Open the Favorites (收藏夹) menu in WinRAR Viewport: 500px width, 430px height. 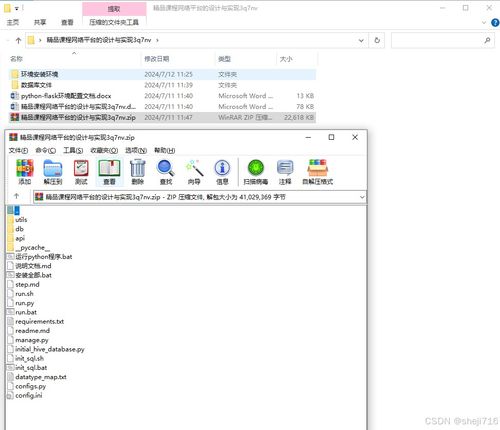104,151
